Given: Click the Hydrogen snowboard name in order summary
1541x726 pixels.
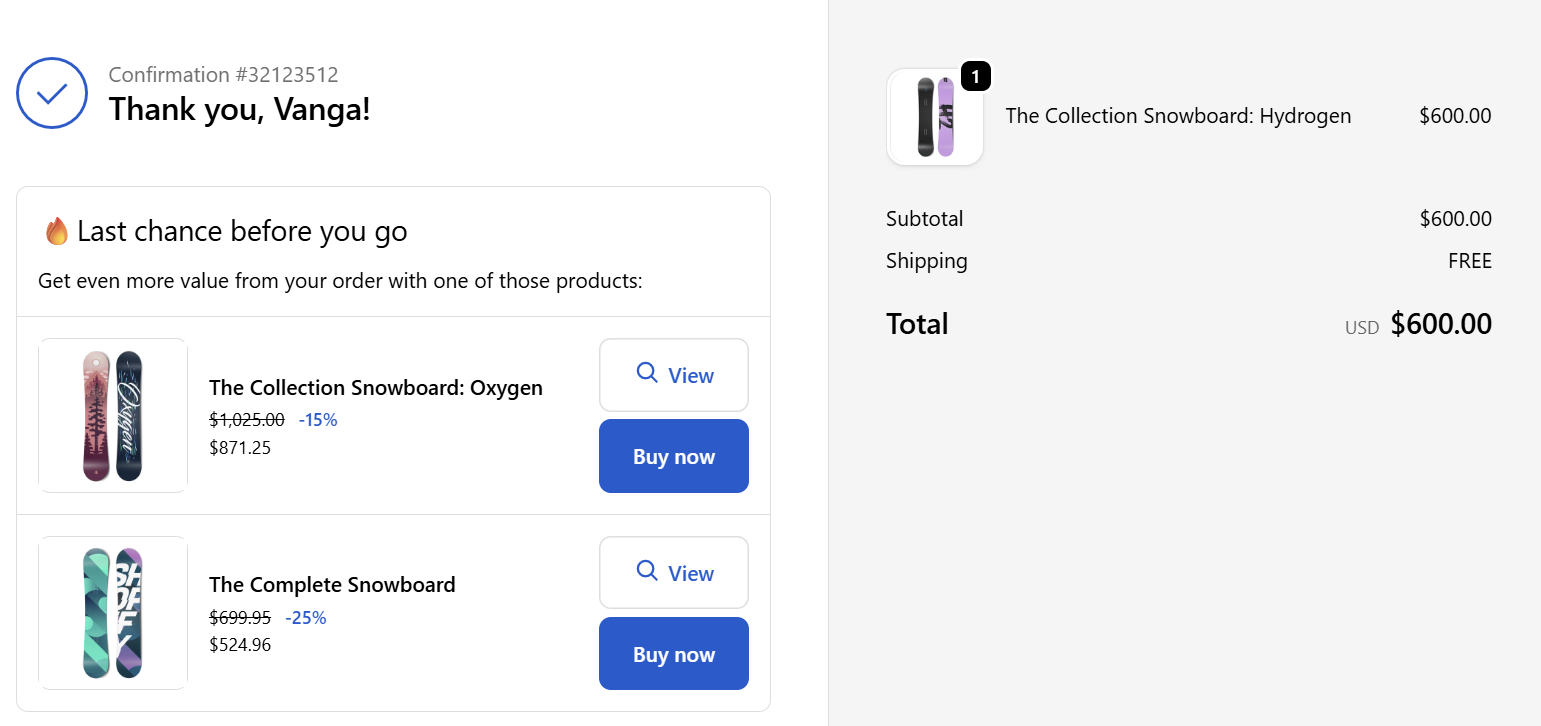Looking at the screenshot, I should (1178, 116).
